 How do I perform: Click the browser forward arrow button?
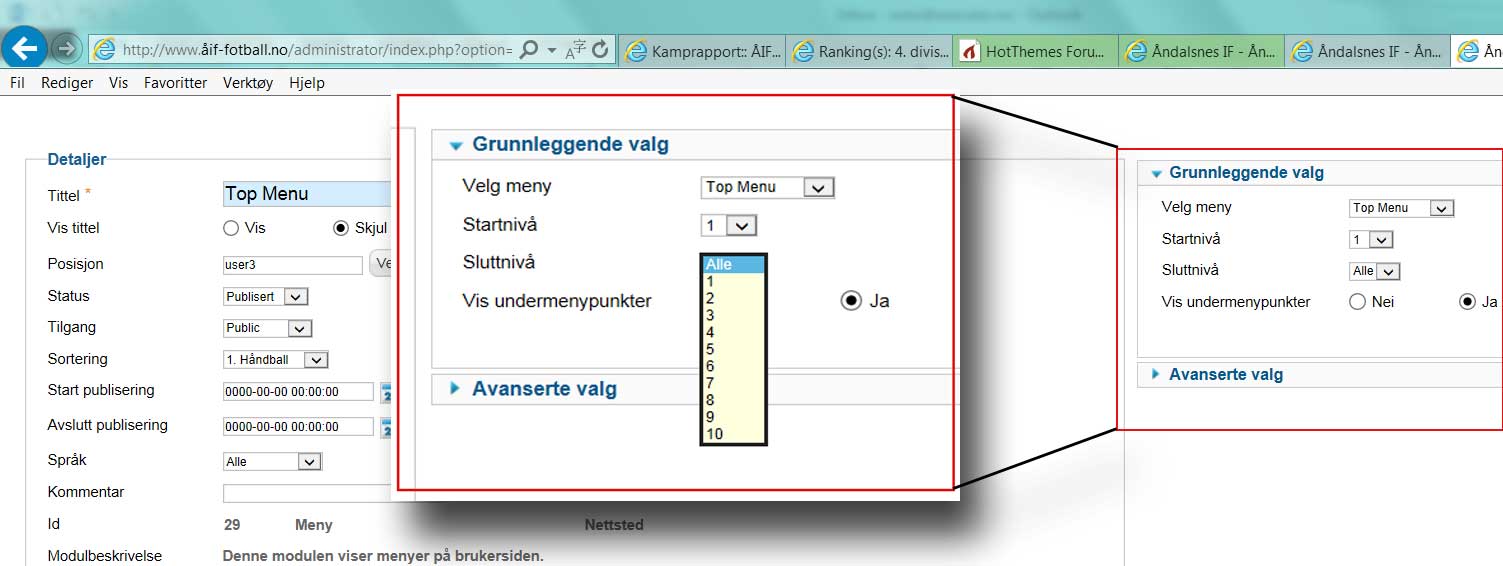66,48
